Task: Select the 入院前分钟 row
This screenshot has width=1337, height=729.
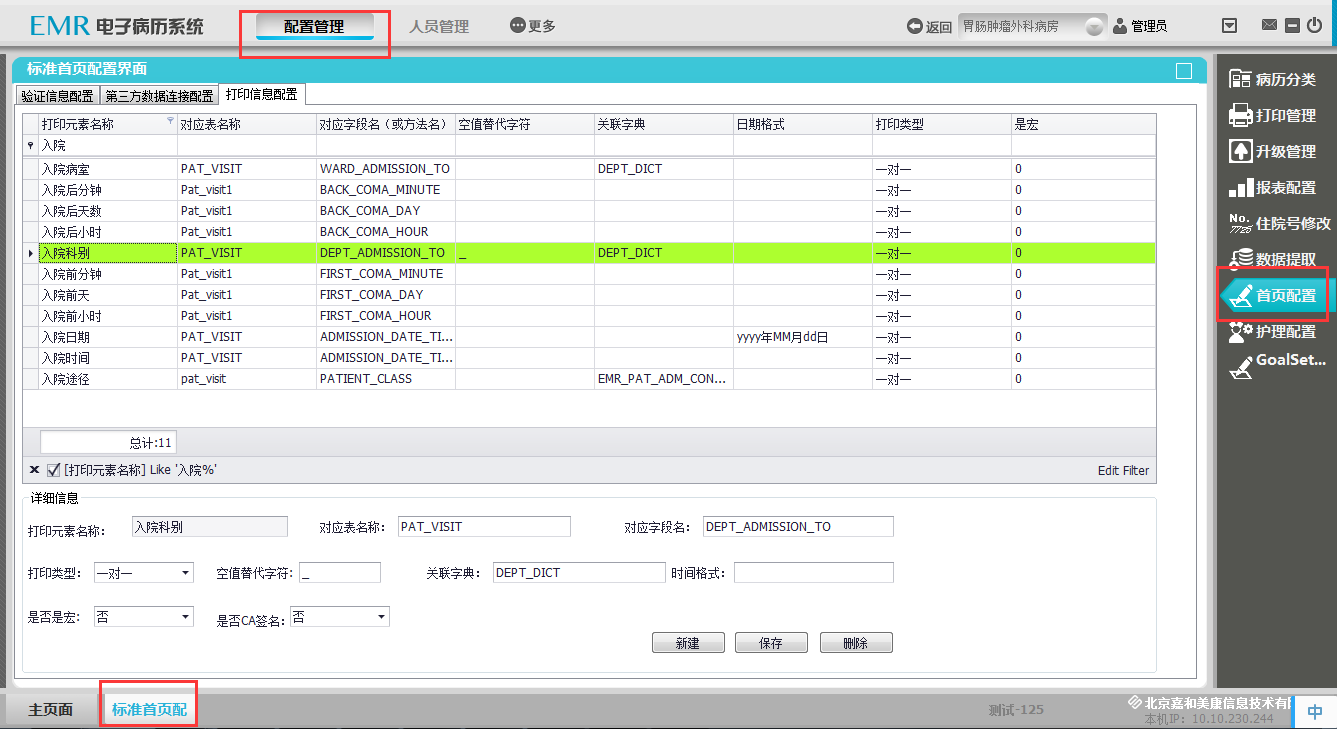Action: [589, 274]
